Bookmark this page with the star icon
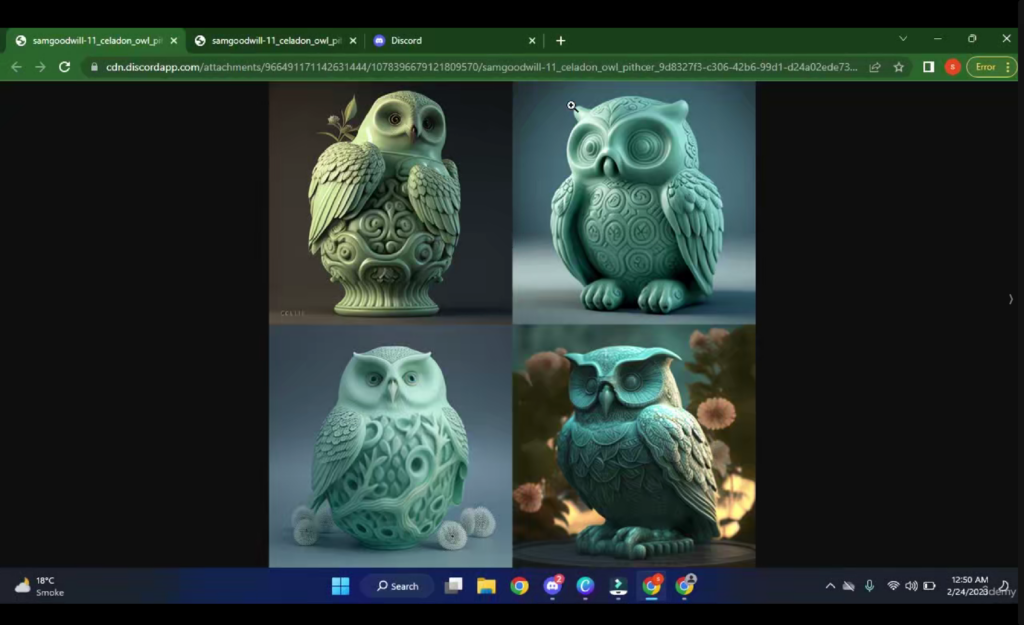Image resolution: width=1024 pixels, height=625 pixels. click(899, 67)
